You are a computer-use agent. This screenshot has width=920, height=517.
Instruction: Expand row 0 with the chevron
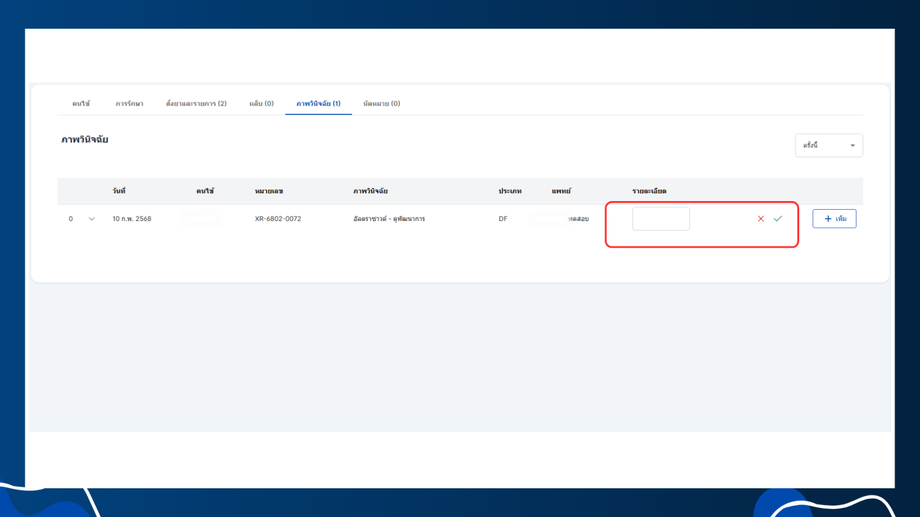92,219
